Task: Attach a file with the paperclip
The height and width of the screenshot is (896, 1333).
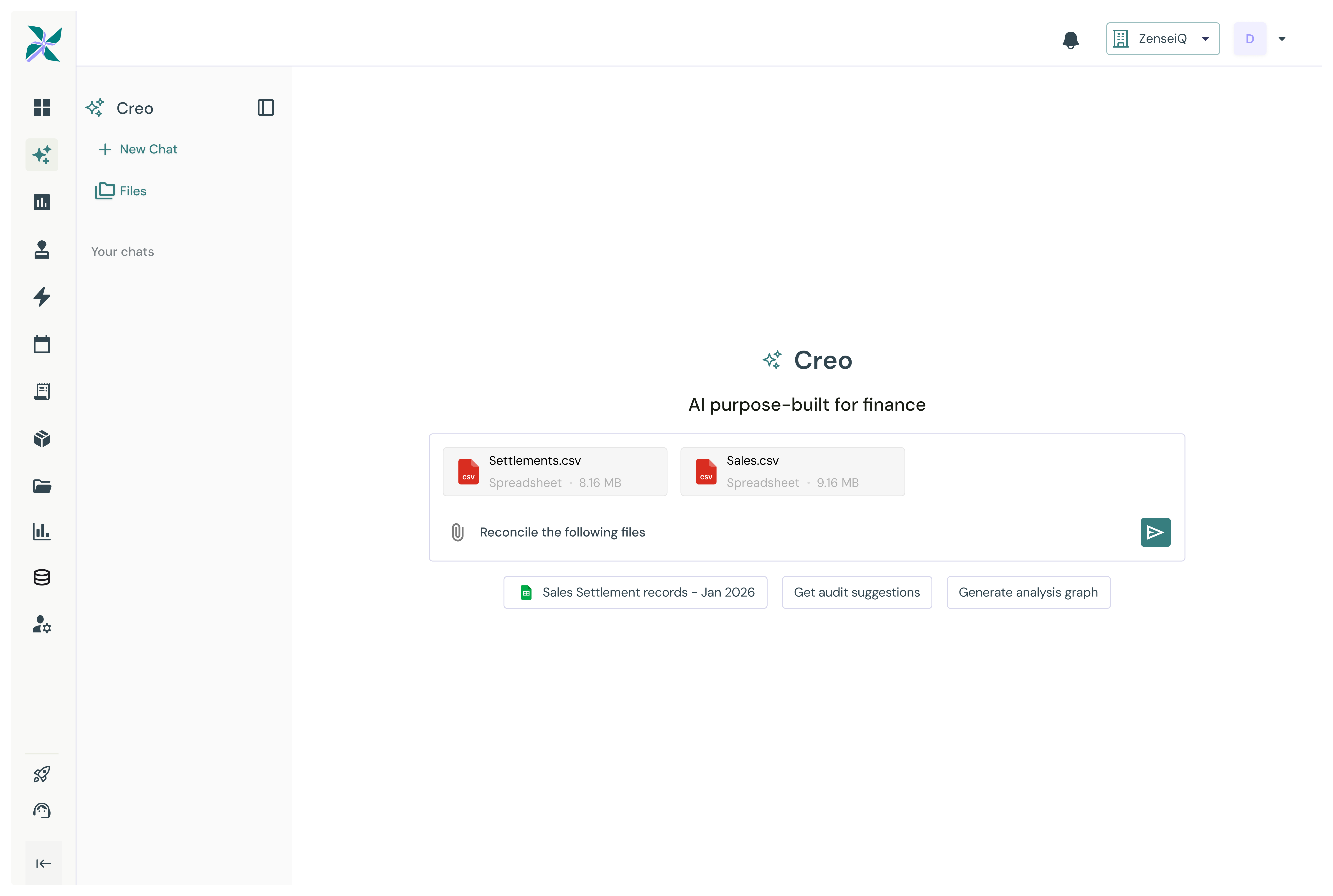Action: pyautogui.click(x=457, y=532)
